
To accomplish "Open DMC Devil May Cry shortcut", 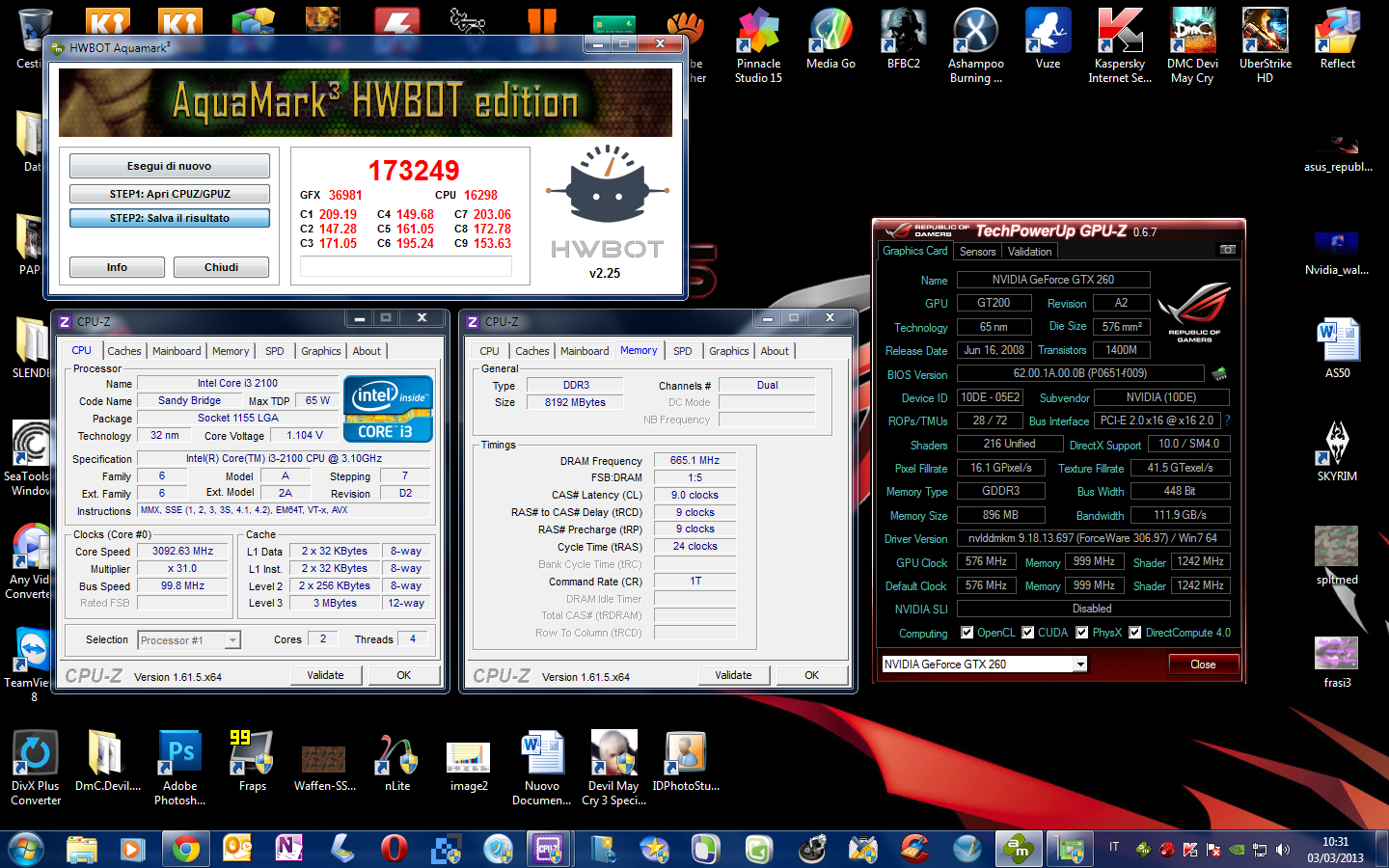I will click(1192, 46).
